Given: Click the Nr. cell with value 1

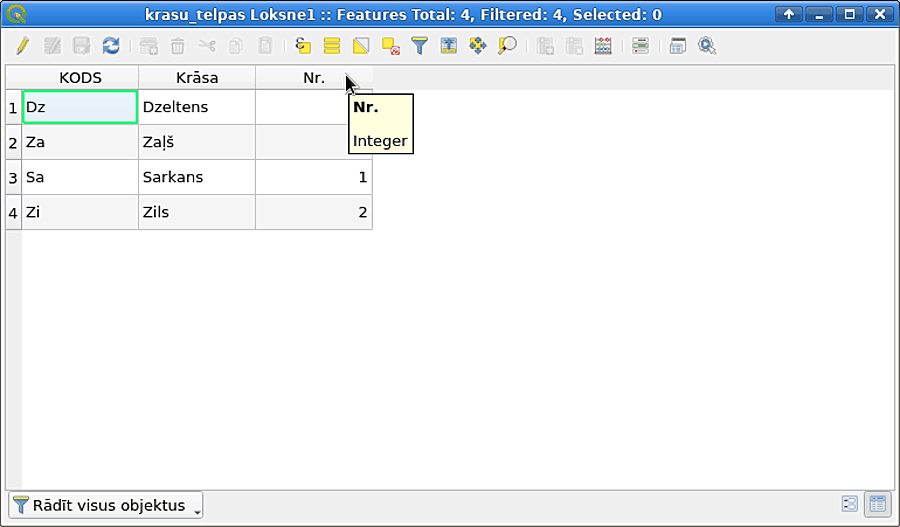Looking at the screenshot, I should 314,177.
